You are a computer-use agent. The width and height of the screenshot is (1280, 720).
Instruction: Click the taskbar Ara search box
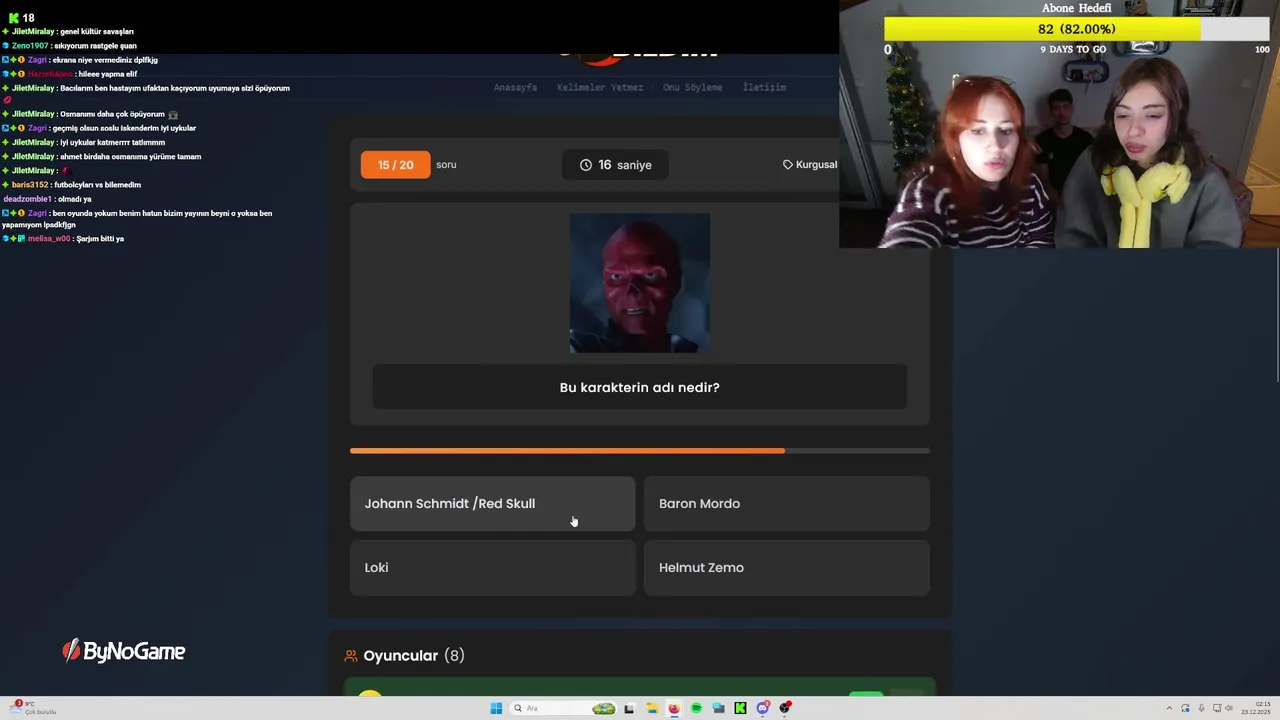[562, 708]
